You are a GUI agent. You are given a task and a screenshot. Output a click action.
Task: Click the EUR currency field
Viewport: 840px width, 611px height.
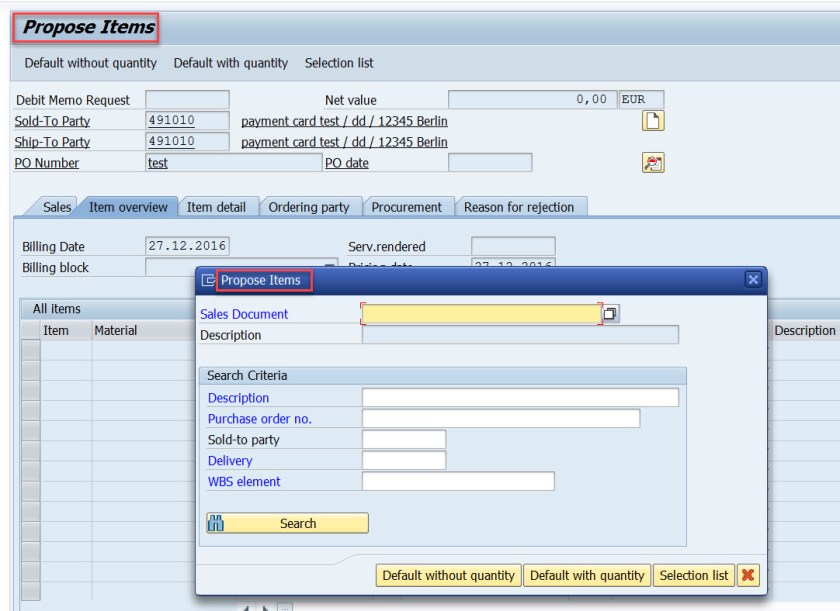[x=641, y=100]
